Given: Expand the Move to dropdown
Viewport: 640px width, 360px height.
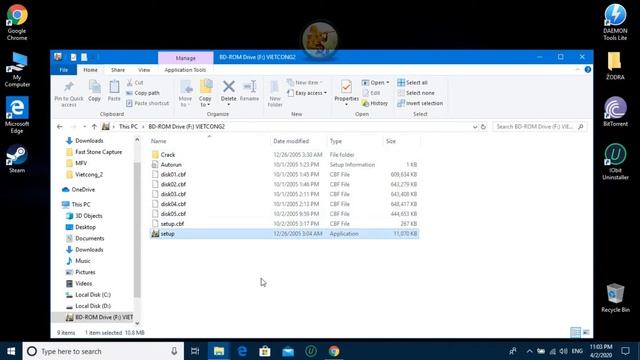Looking at the screenshot, I should (185, 105).
